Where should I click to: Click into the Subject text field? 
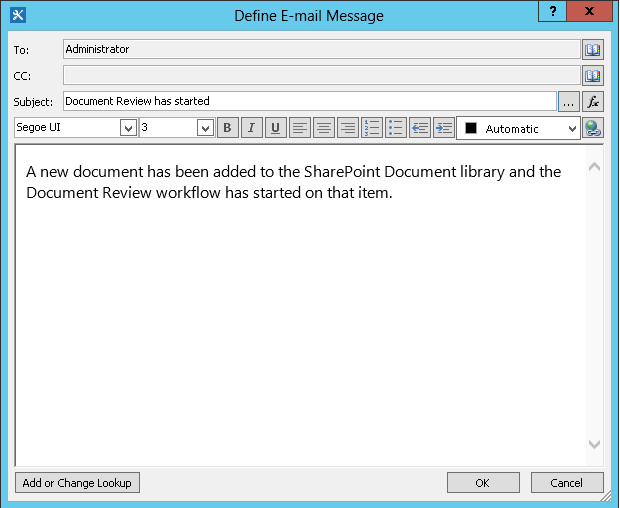308,101
